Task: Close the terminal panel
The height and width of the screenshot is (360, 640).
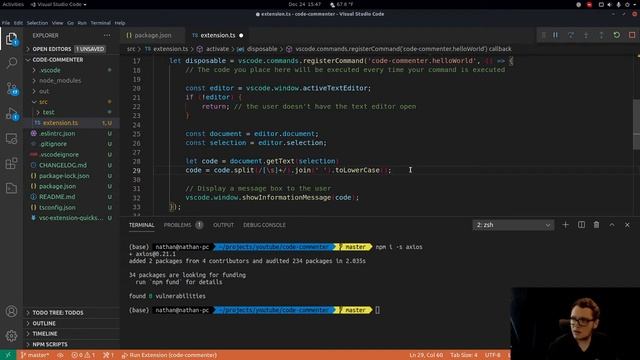Action: pyautogui.click(x=627, y=225)
